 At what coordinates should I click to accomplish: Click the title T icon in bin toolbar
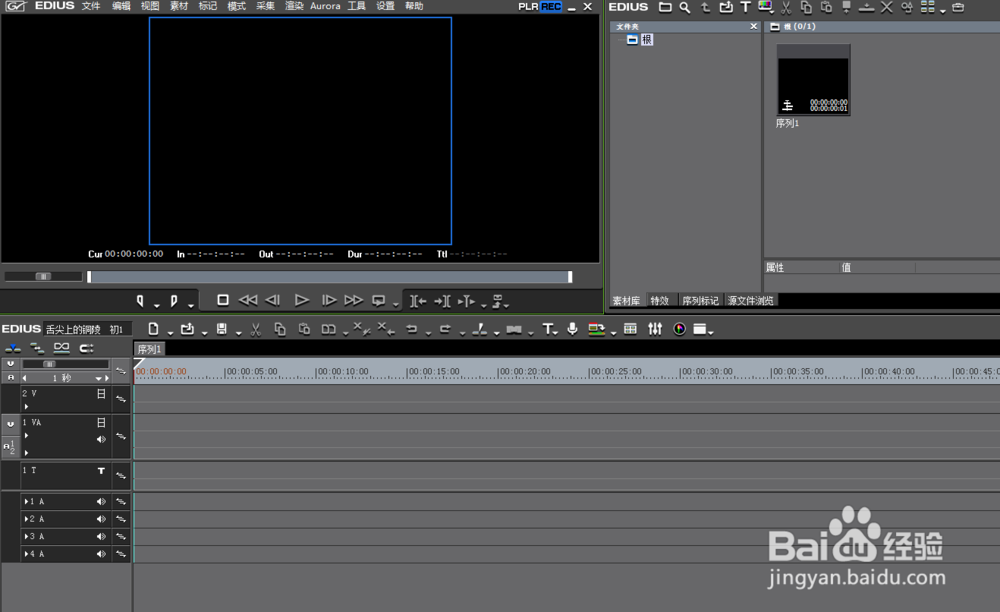pyautogui.click(x=745, y=7)
